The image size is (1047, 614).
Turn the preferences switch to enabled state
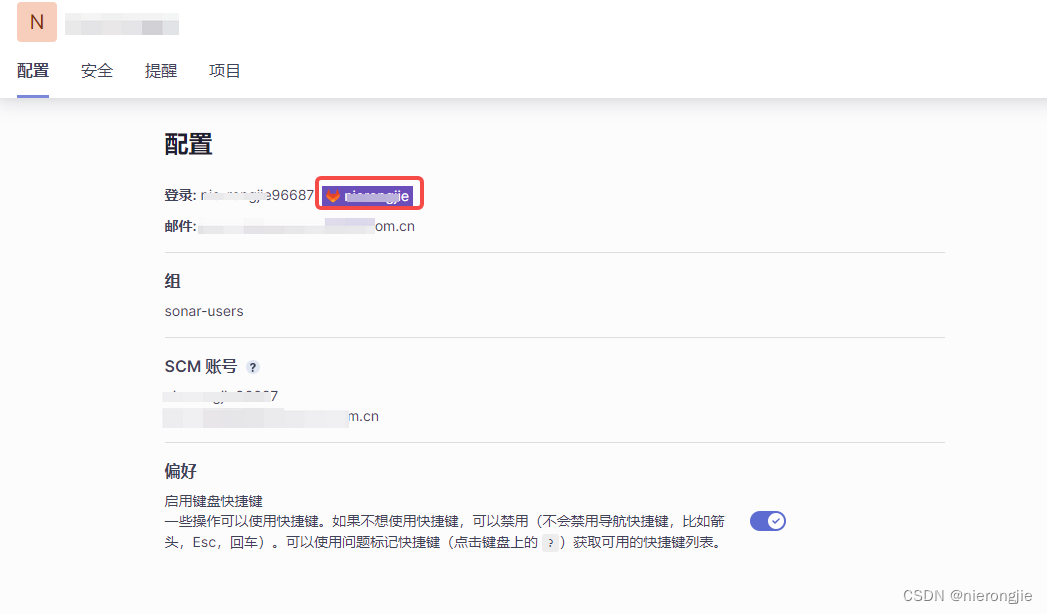click(767, 520)
